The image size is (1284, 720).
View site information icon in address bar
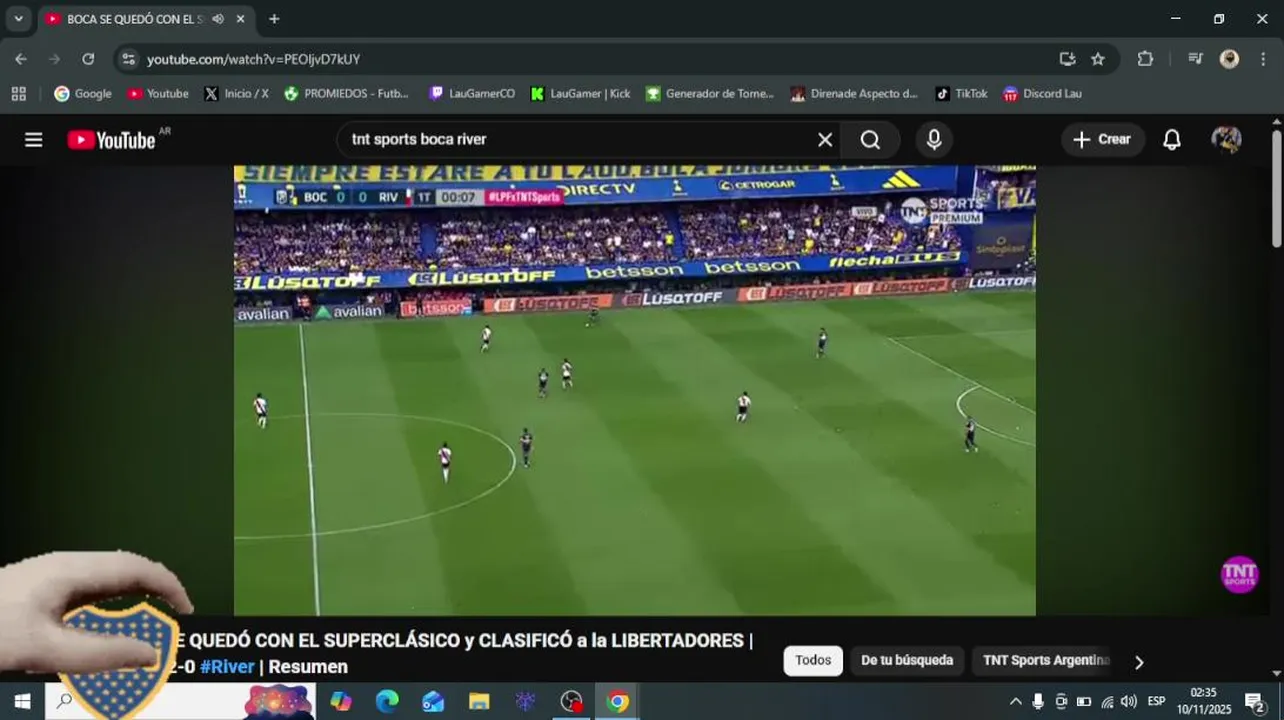click(x=128, y=59)
